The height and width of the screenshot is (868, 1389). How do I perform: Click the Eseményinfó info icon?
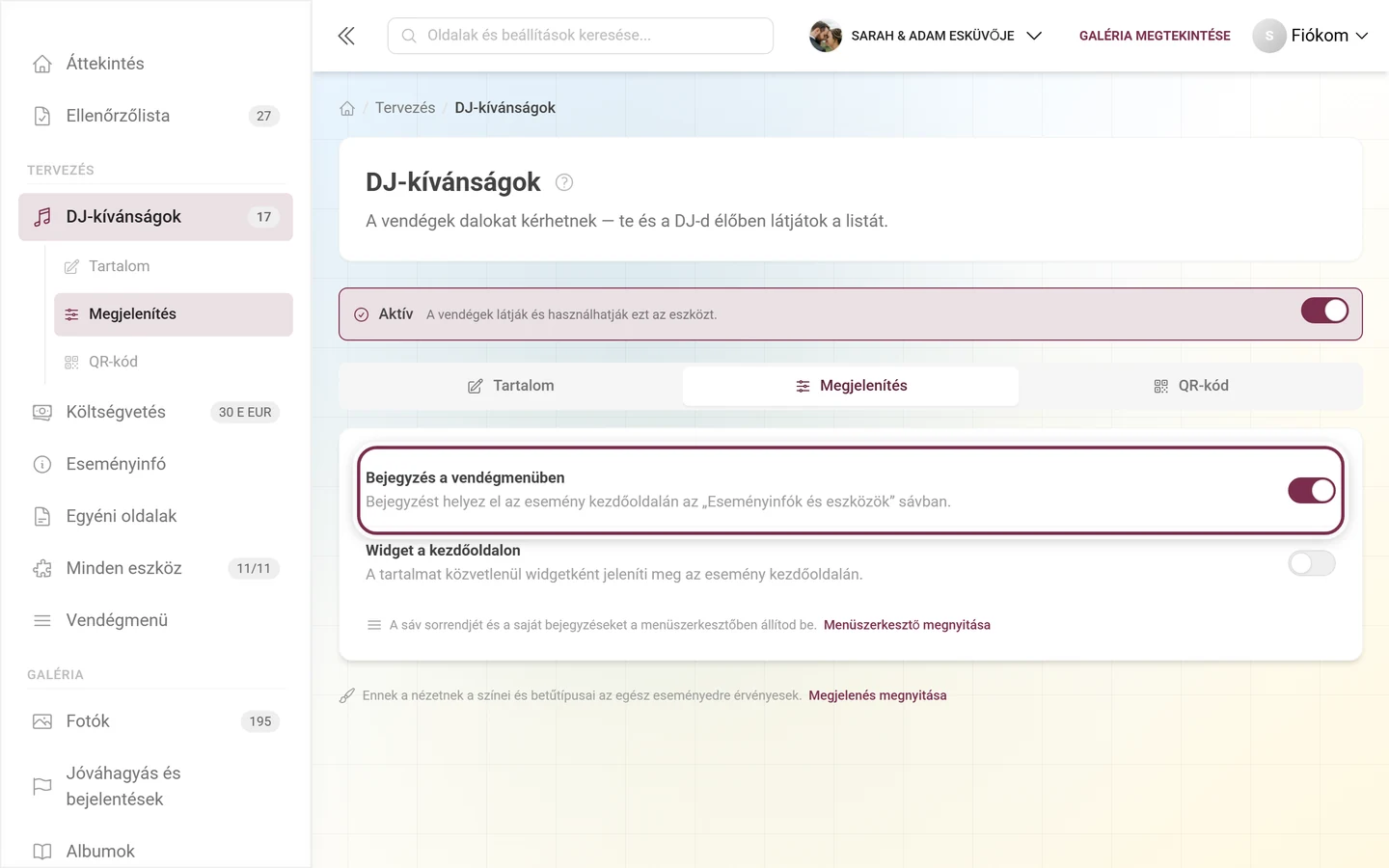[x=42, y=464]
